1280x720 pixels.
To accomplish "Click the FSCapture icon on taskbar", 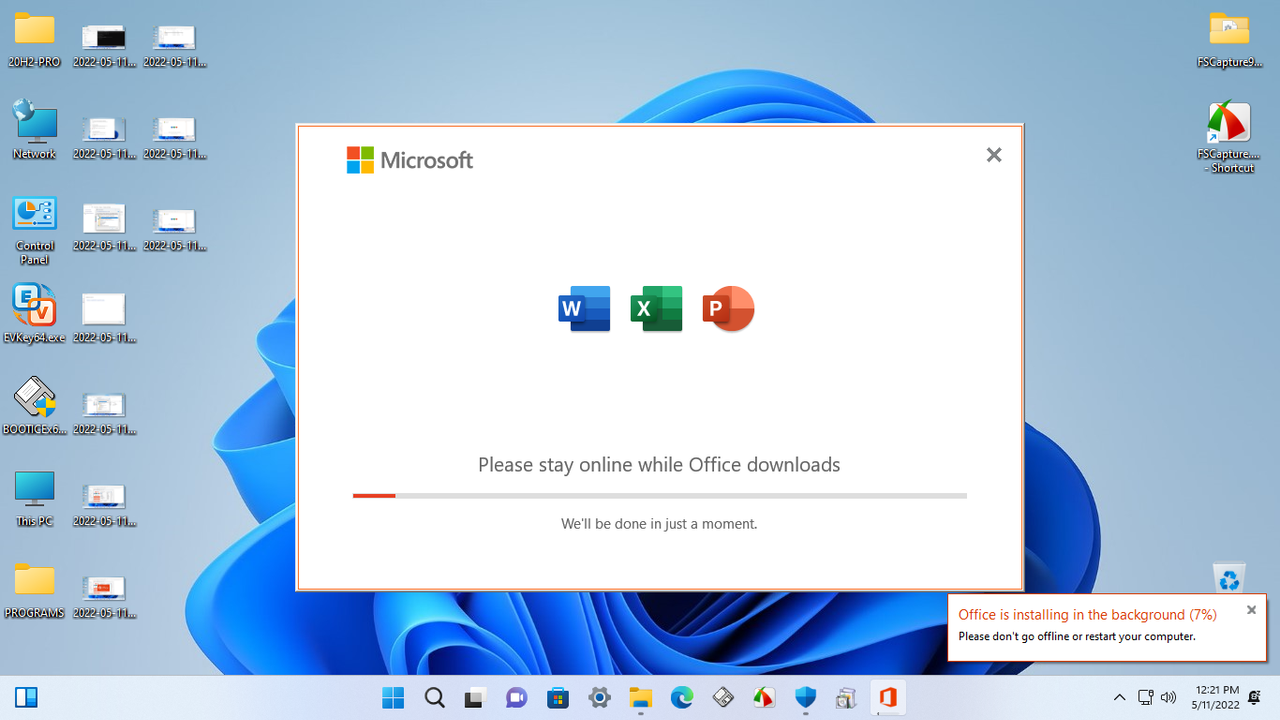I will point(764,698).
